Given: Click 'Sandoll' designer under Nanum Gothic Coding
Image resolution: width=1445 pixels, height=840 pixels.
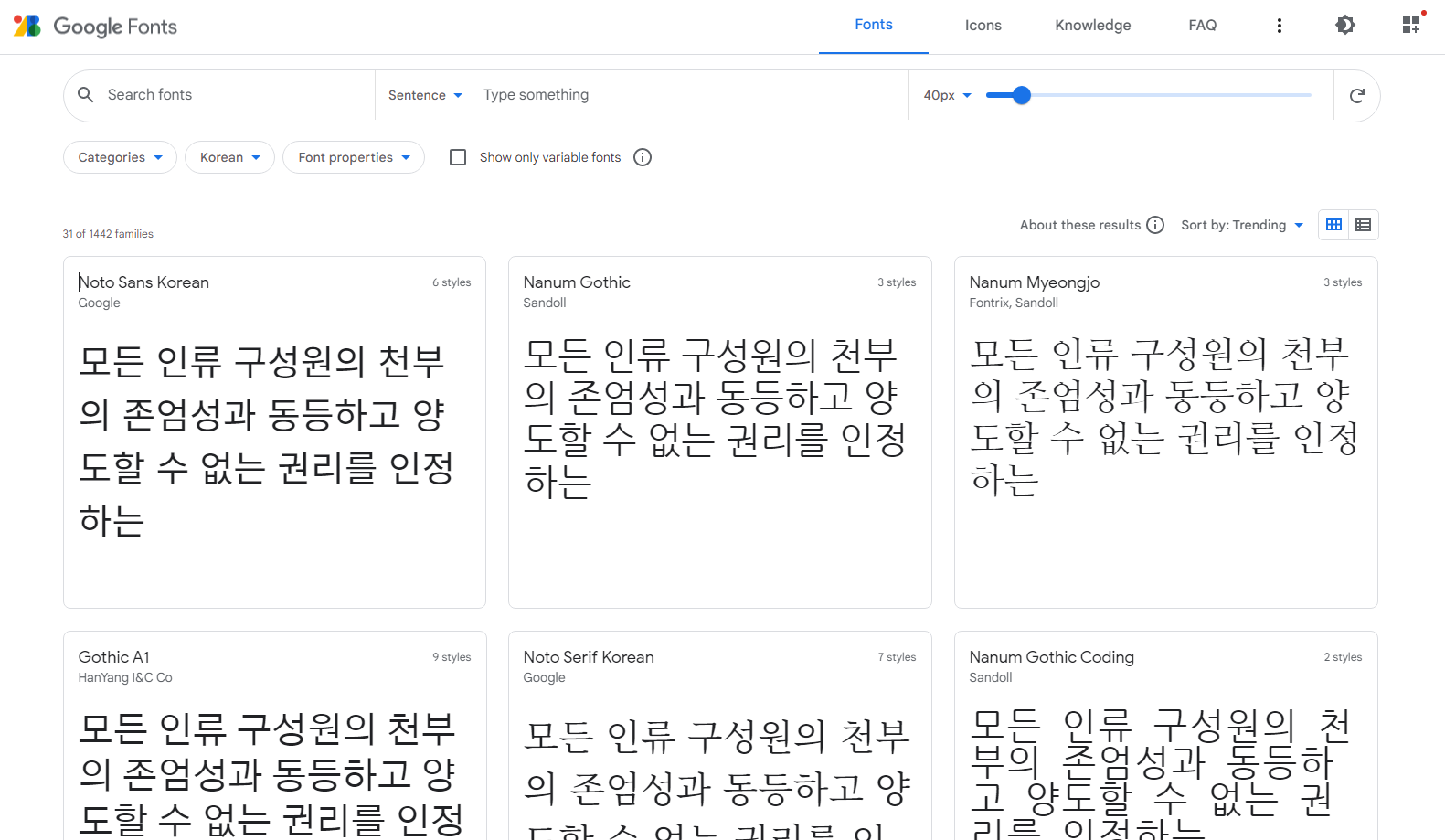Looking at the screenshot, I should pos(991,677).
